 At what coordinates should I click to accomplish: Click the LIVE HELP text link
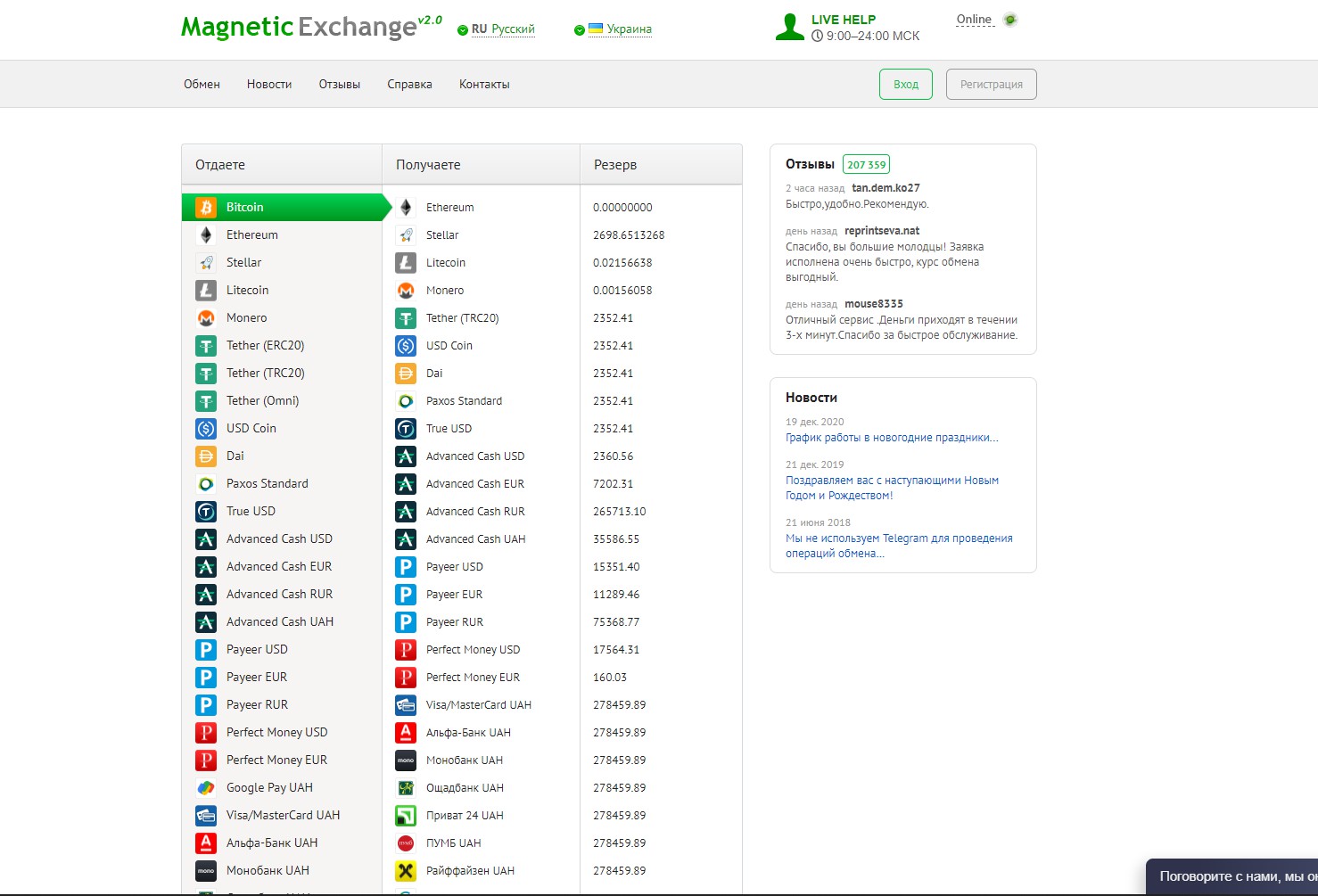pos(844,20)
